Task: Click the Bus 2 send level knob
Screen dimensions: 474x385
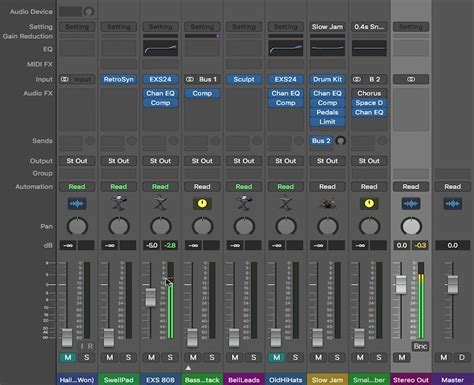Action: pos(340,141)
